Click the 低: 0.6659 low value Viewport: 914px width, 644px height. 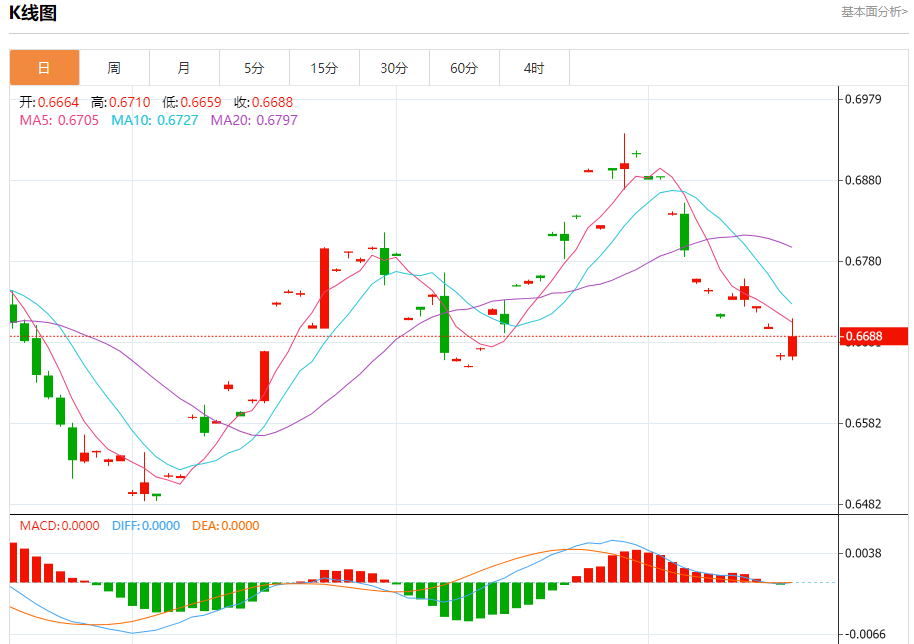[x=192, y=102]
